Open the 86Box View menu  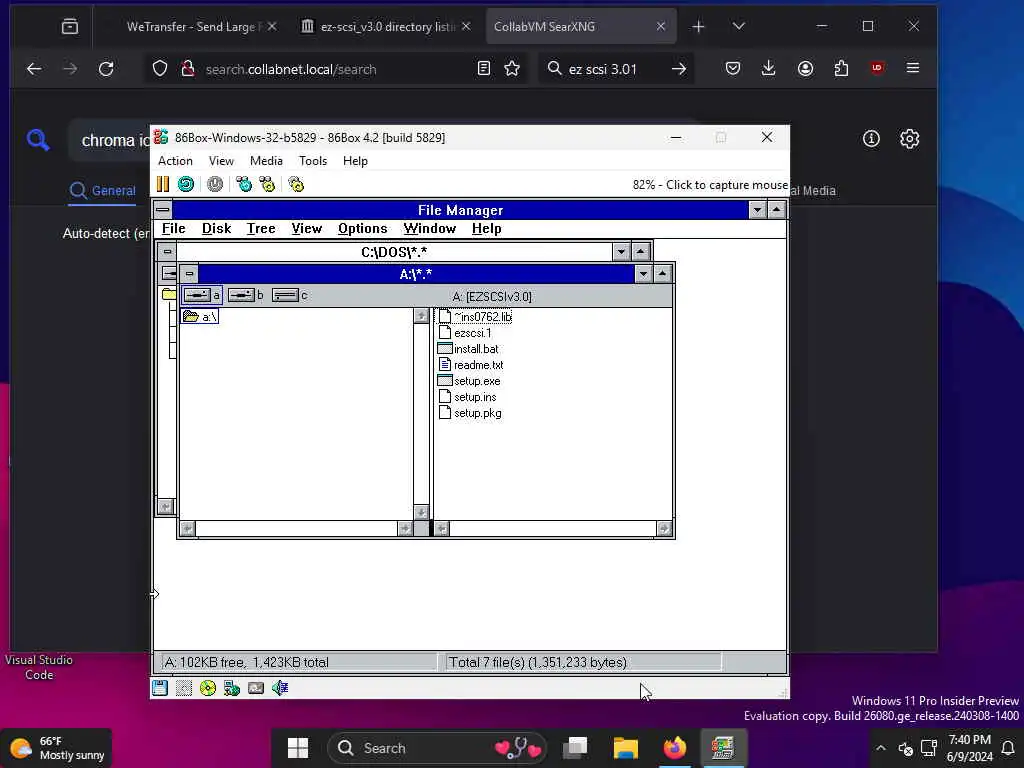tap(221, 161)
